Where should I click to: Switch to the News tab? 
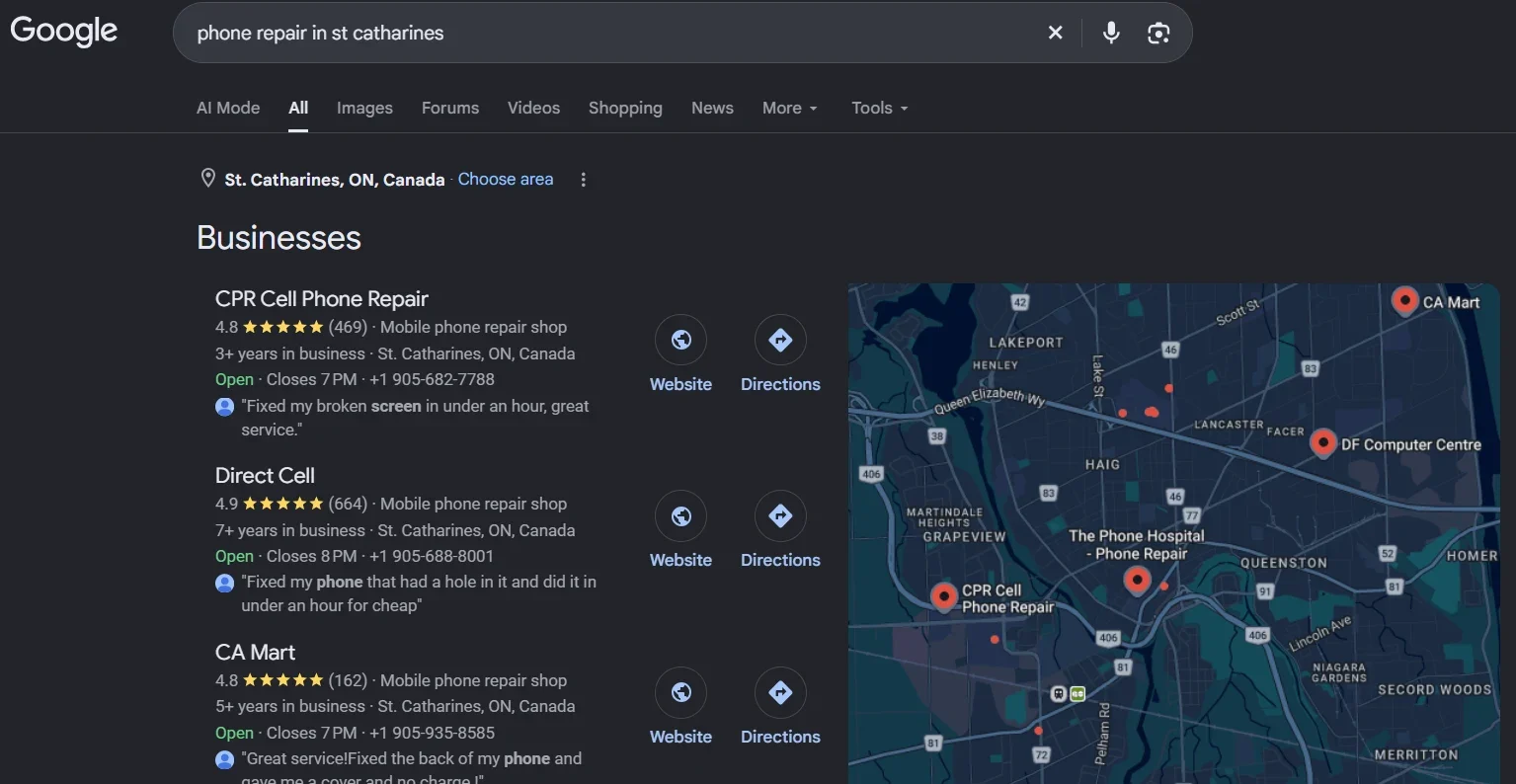[712, 108]
